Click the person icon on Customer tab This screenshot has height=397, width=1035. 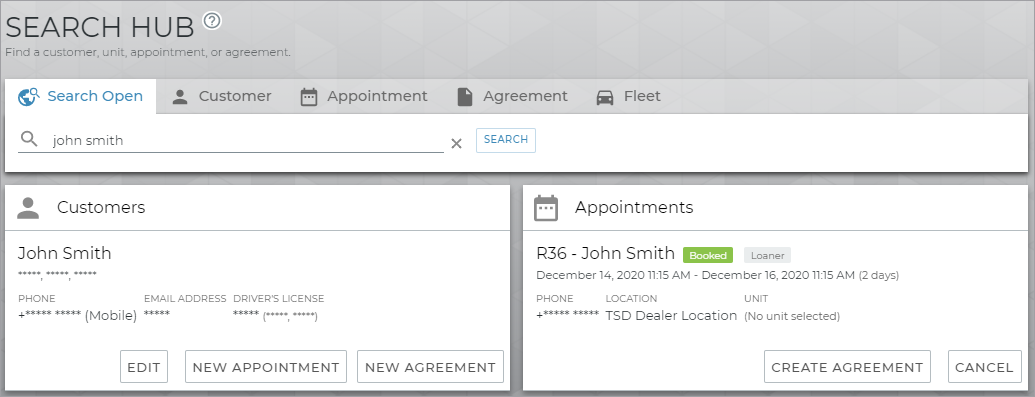pos(180,97)
